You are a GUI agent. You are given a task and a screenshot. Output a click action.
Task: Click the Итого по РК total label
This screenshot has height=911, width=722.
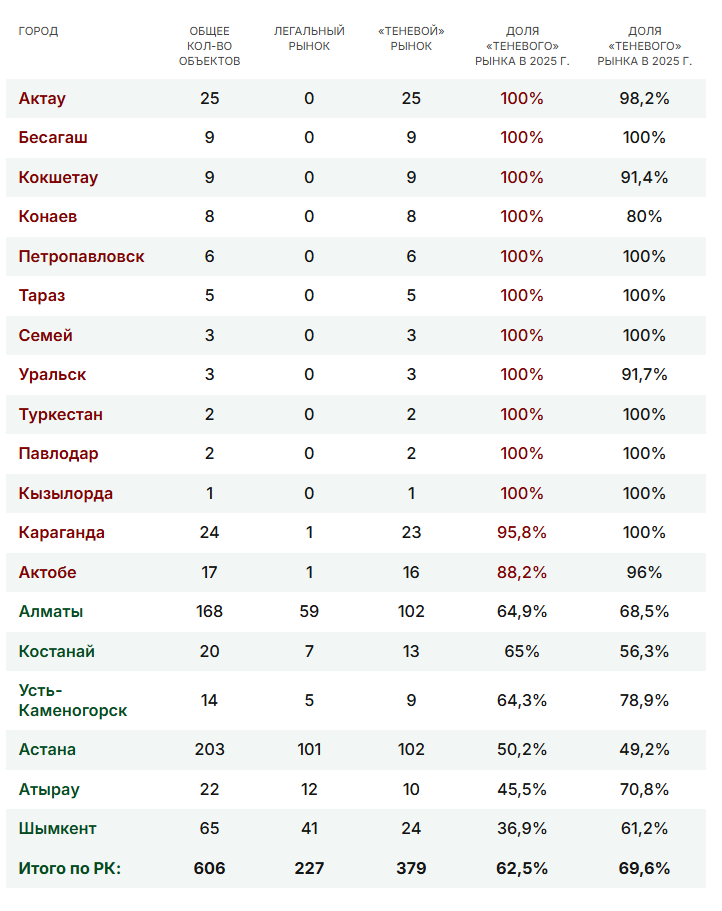[x=70, y=868]
